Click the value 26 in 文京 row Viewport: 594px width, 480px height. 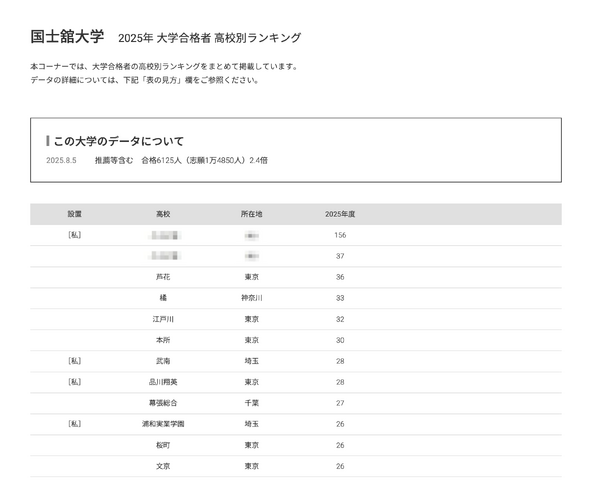tap(340, 466)
